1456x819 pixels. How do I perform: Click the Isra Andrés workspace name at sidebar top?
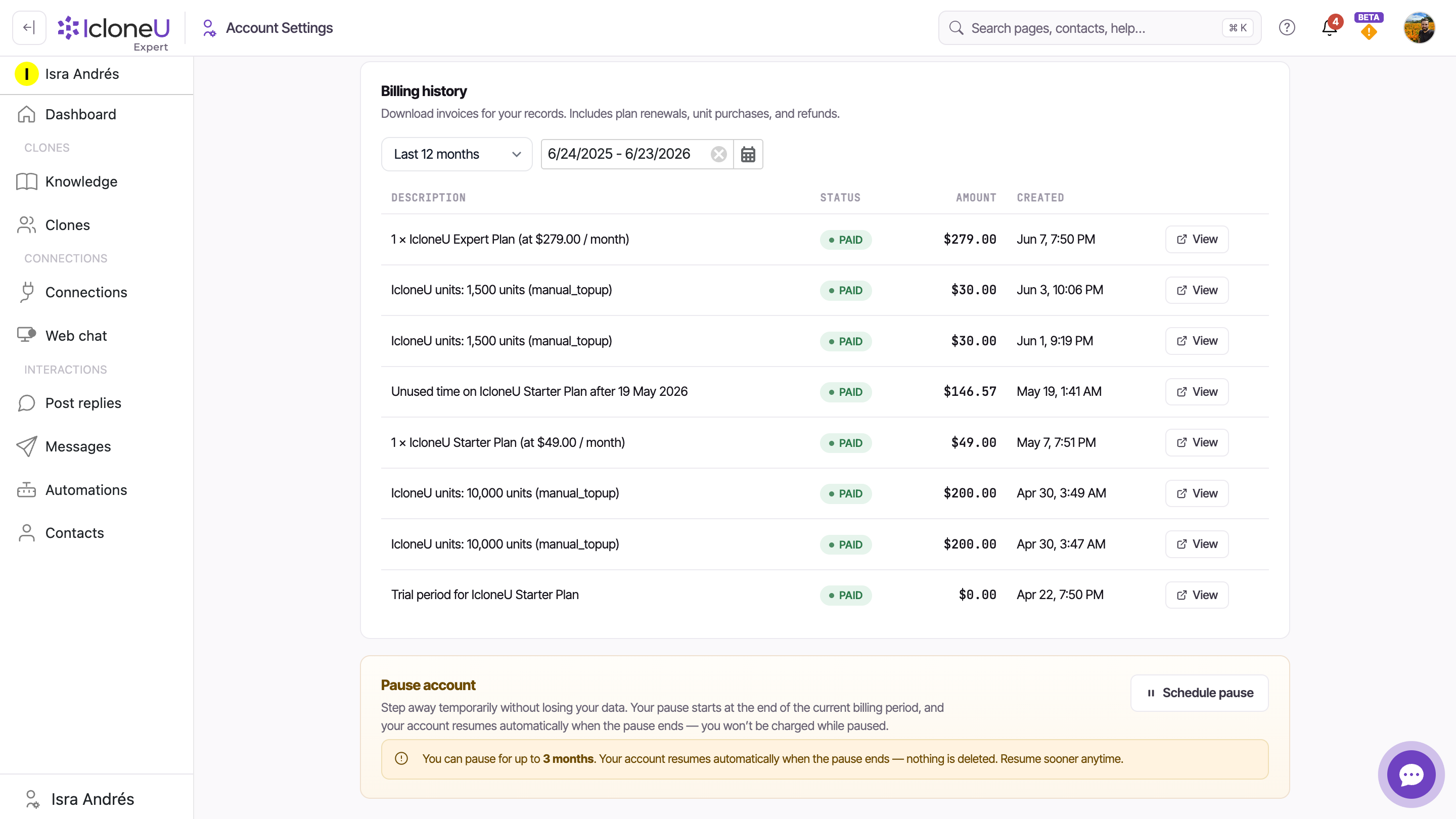click(x=82, y=74)
